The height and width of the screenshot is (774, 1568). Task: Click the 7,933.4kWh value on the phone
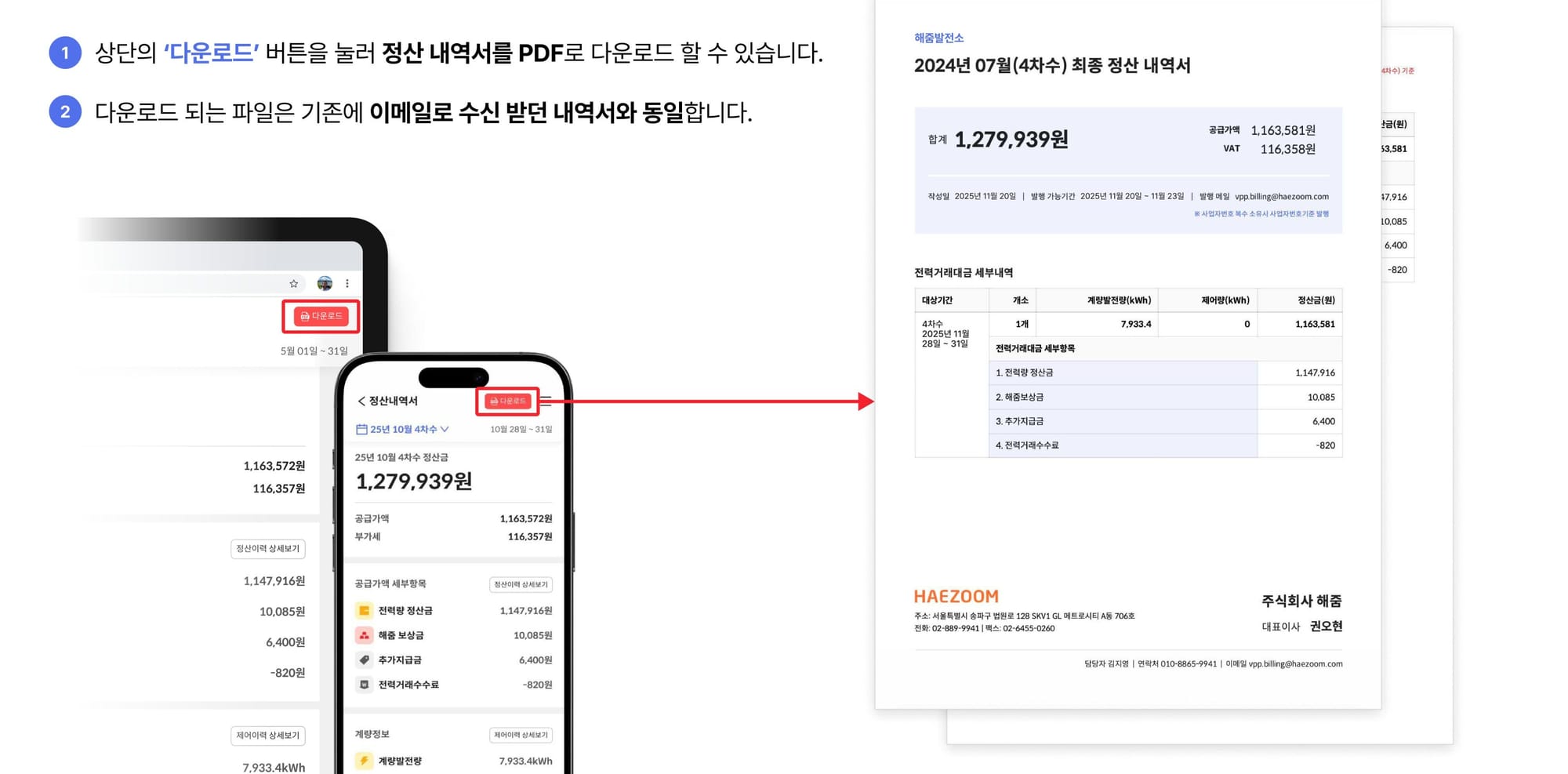click(525, 761)
